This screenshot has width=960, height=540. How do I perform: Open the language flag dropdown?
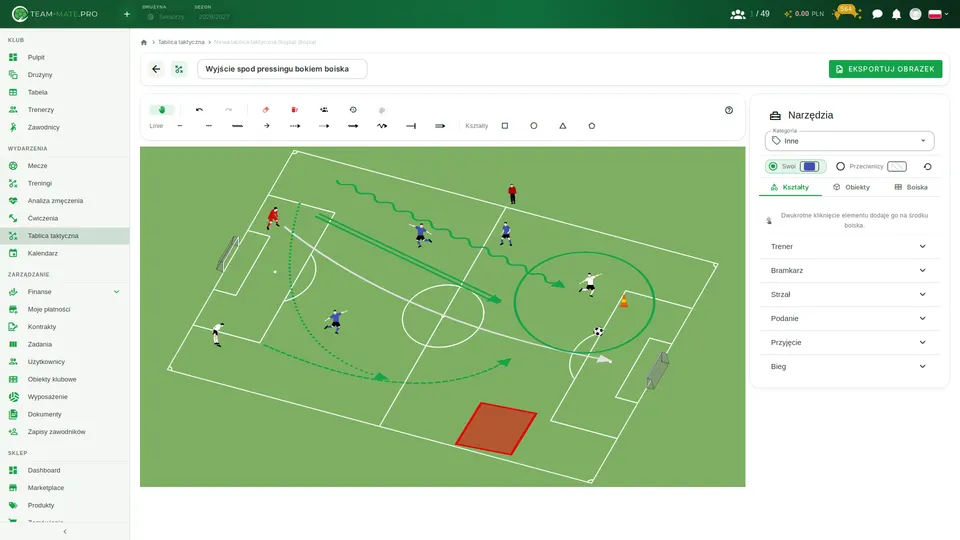[x=938, y=14]
